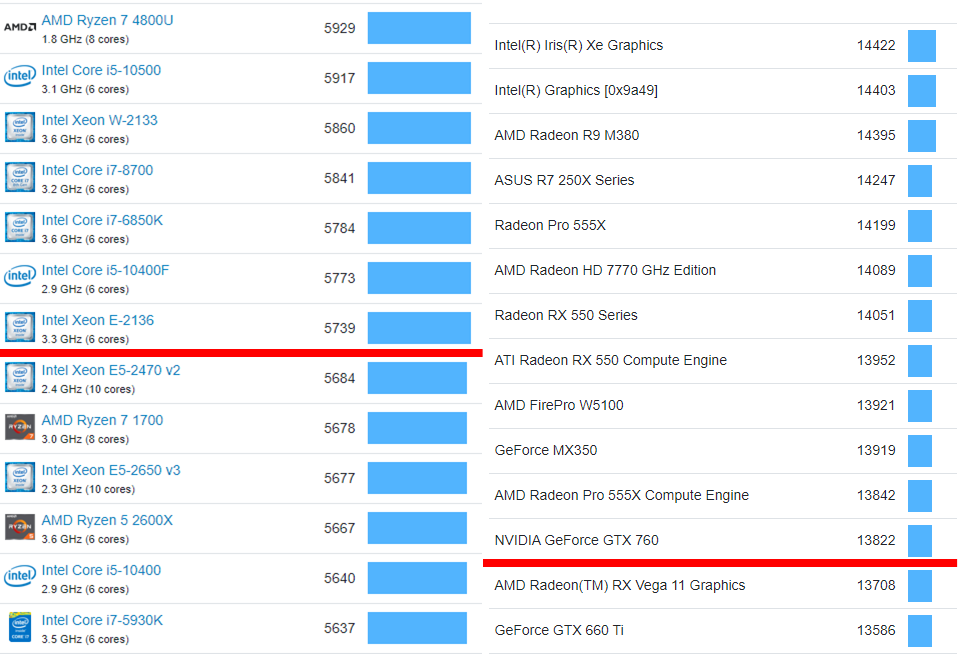Select ATI Radeon RX 550 Compute Engine

[610, 360]
